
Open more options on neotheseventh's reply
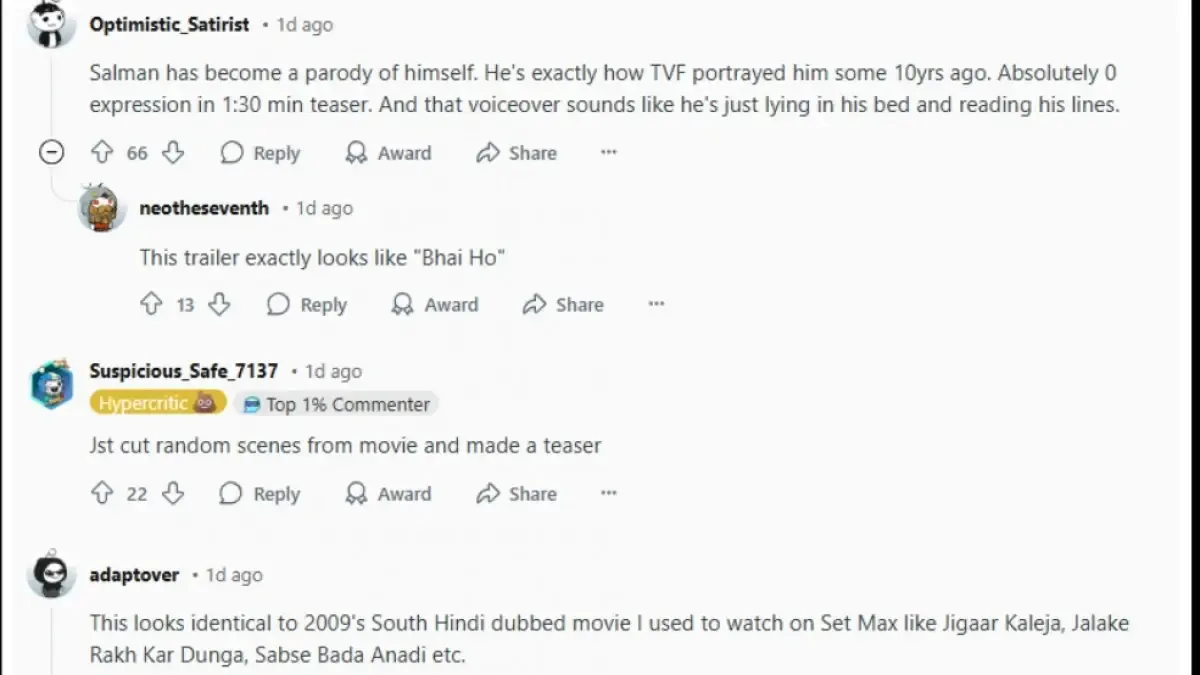pos(656,305)
